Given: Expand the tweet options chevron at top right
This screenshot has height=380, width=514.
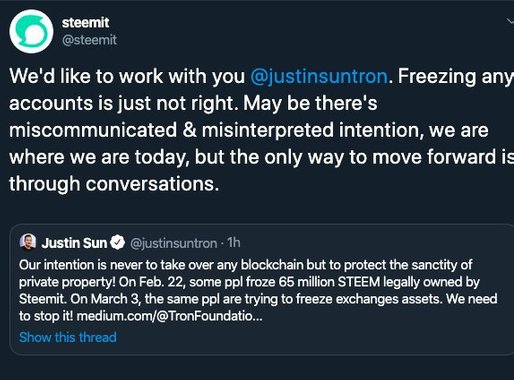Looking at the screenshot, I should tap(510, 22).
